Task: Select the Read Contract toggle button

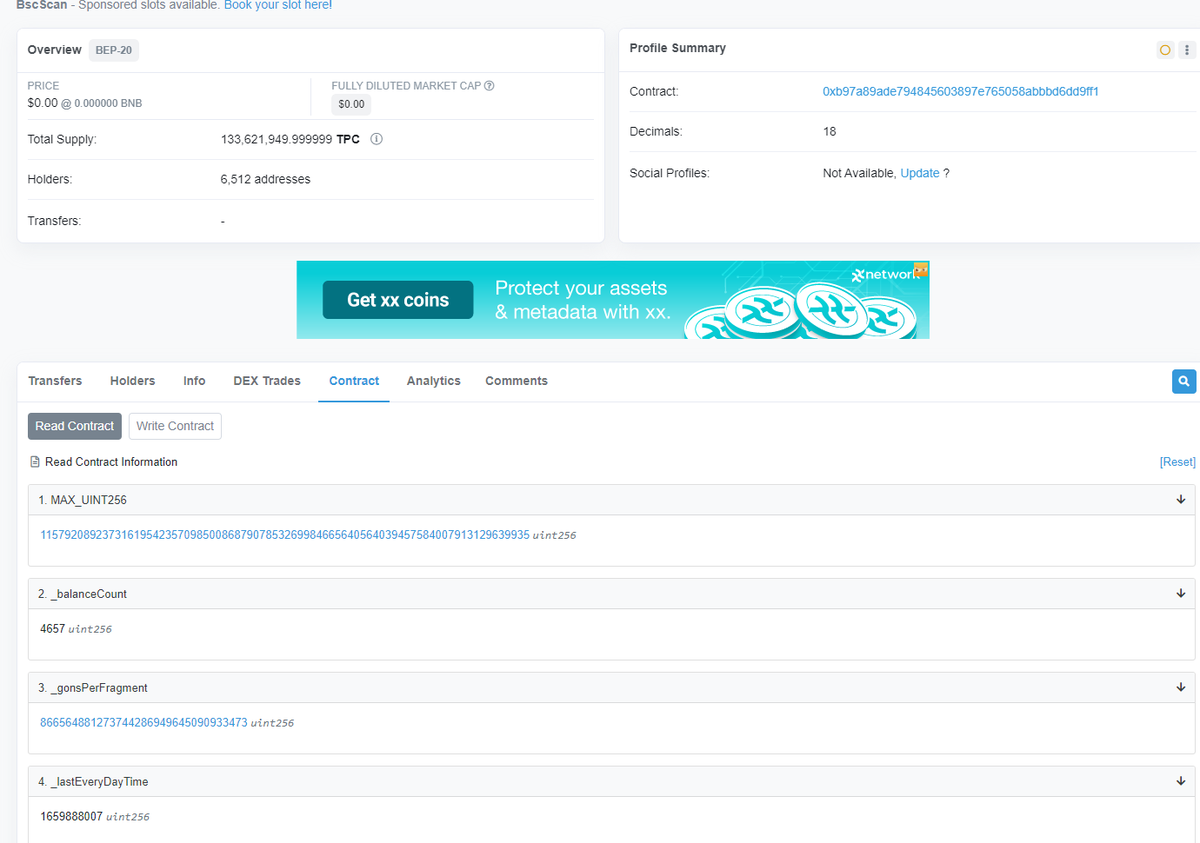Action: coord(74,426)
